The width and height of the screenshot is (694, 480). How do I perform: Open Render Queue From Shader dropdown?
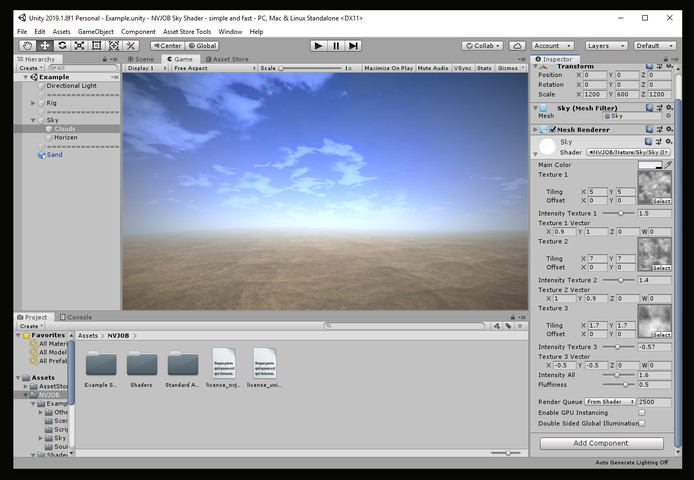[x=610, y=402]
